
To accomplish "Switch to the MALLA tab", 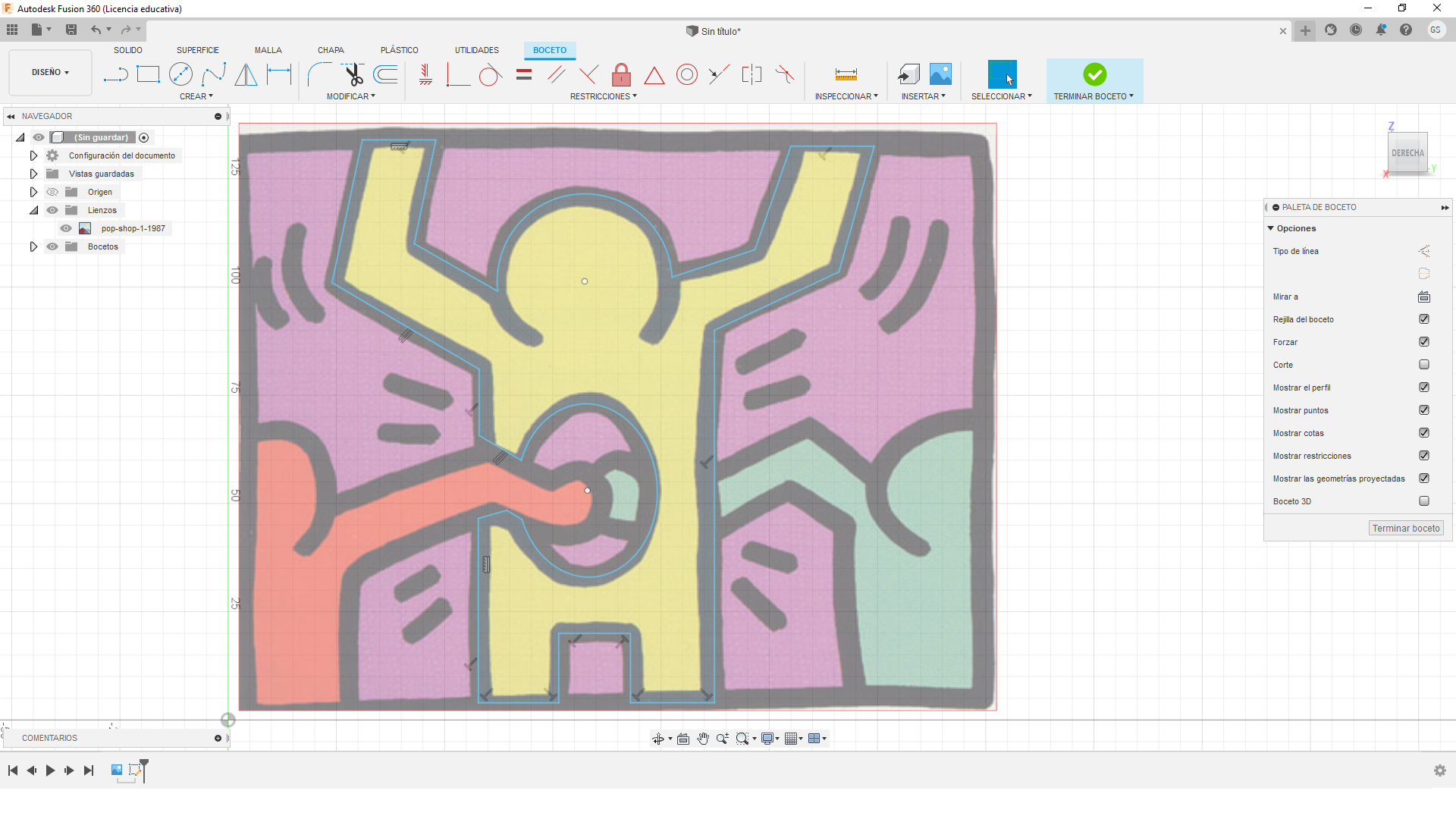I will [268, 50].
